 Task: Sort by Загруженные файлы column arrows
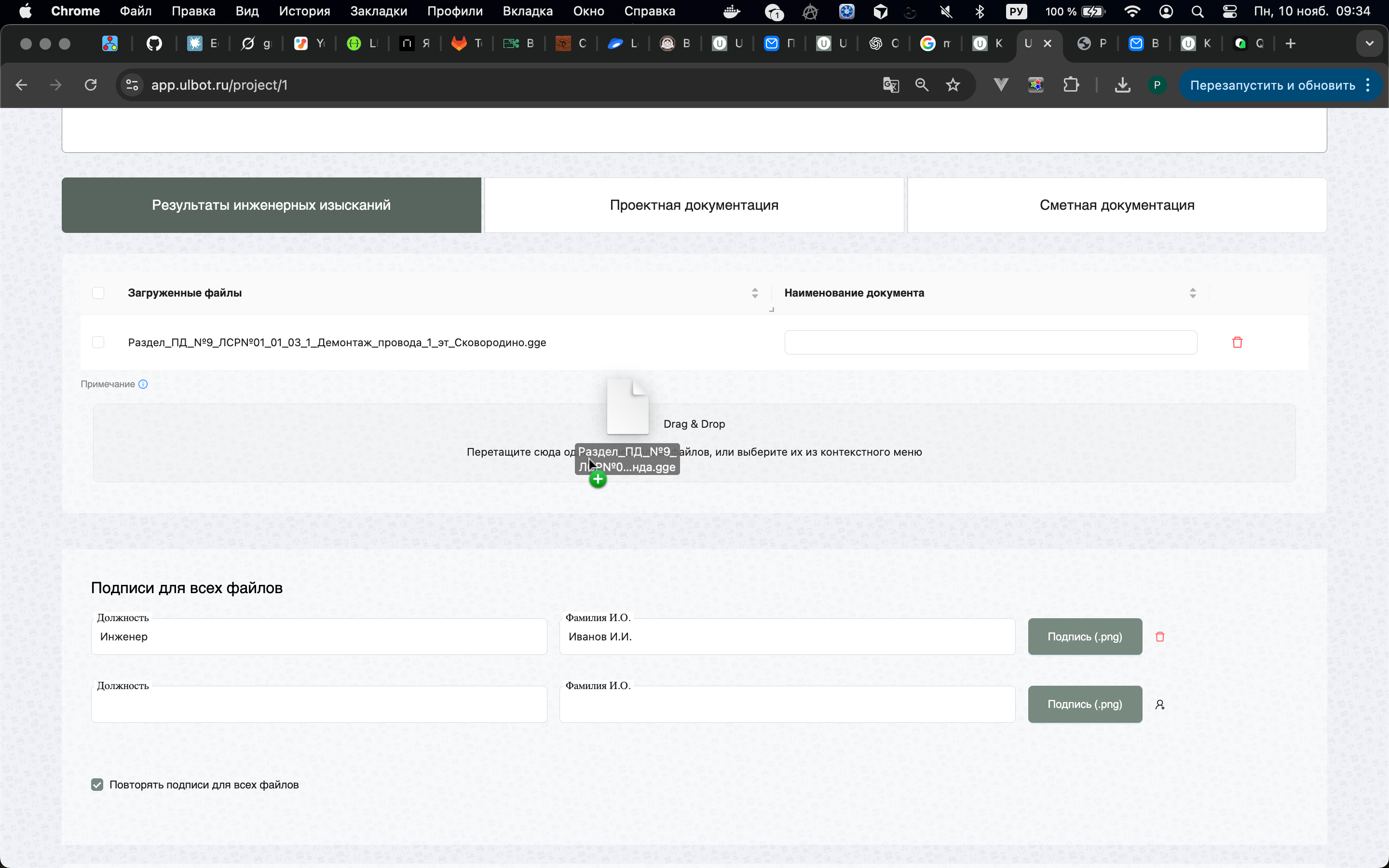755,293
